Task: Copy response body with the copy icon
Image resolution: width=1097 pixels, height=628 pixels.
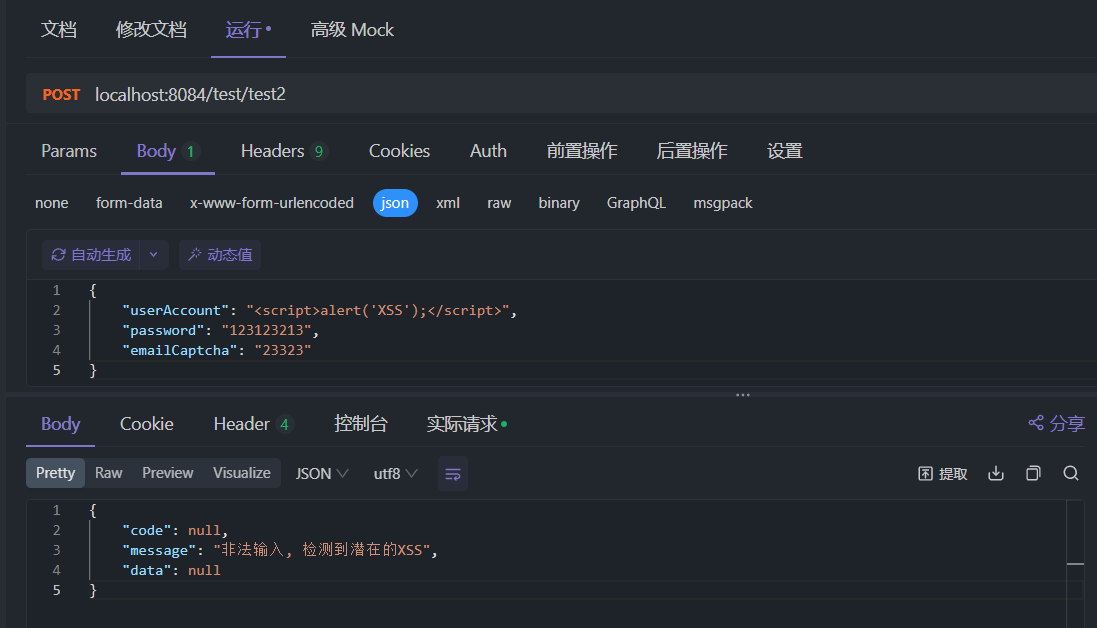Action: point(1033,473)
